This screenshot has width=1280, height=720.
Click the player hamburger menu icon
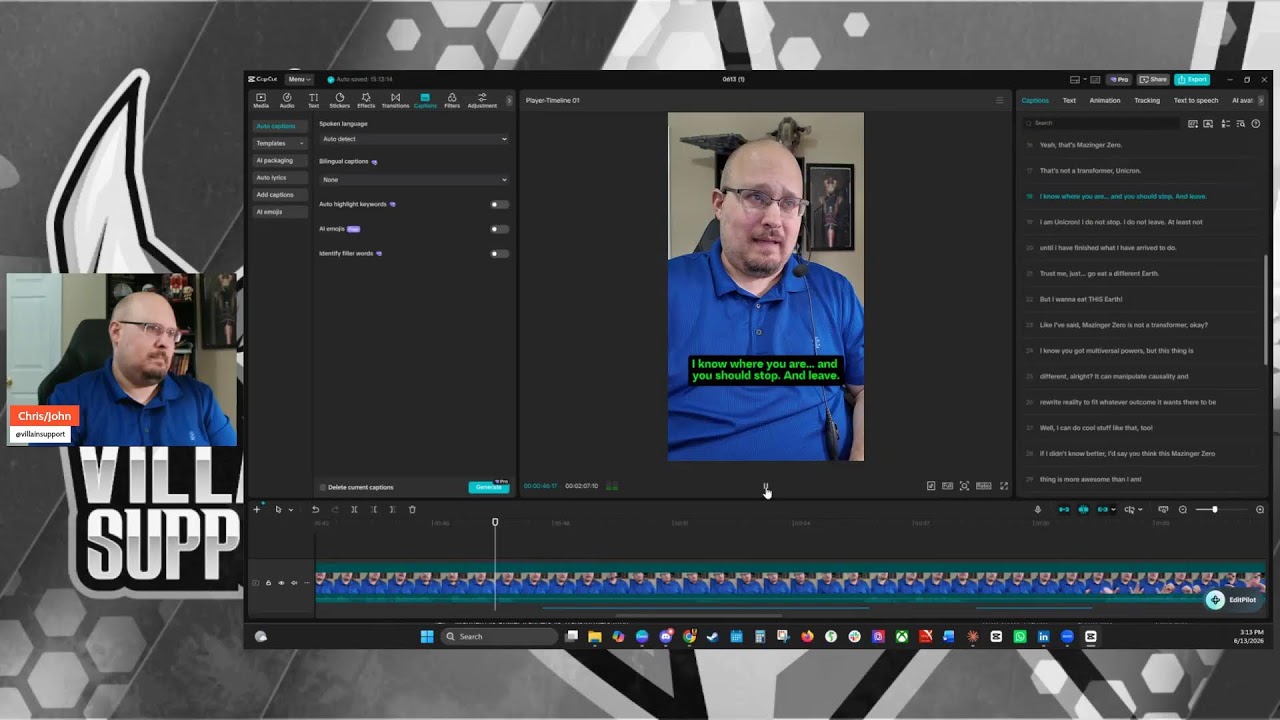point(999,100)
